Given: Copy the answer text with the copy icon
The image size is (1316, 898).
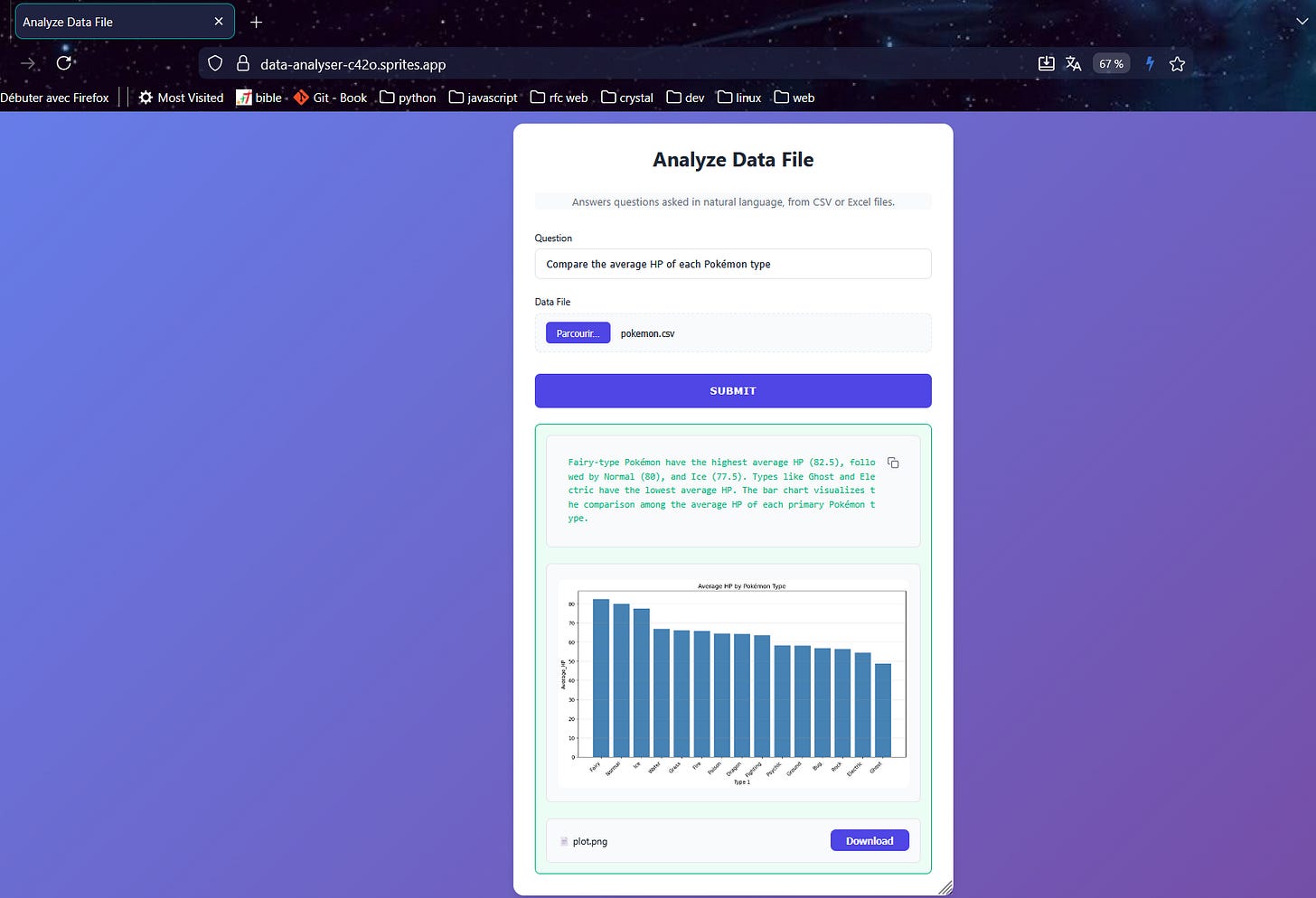Looking at the screenshot, I should [893, 463].
